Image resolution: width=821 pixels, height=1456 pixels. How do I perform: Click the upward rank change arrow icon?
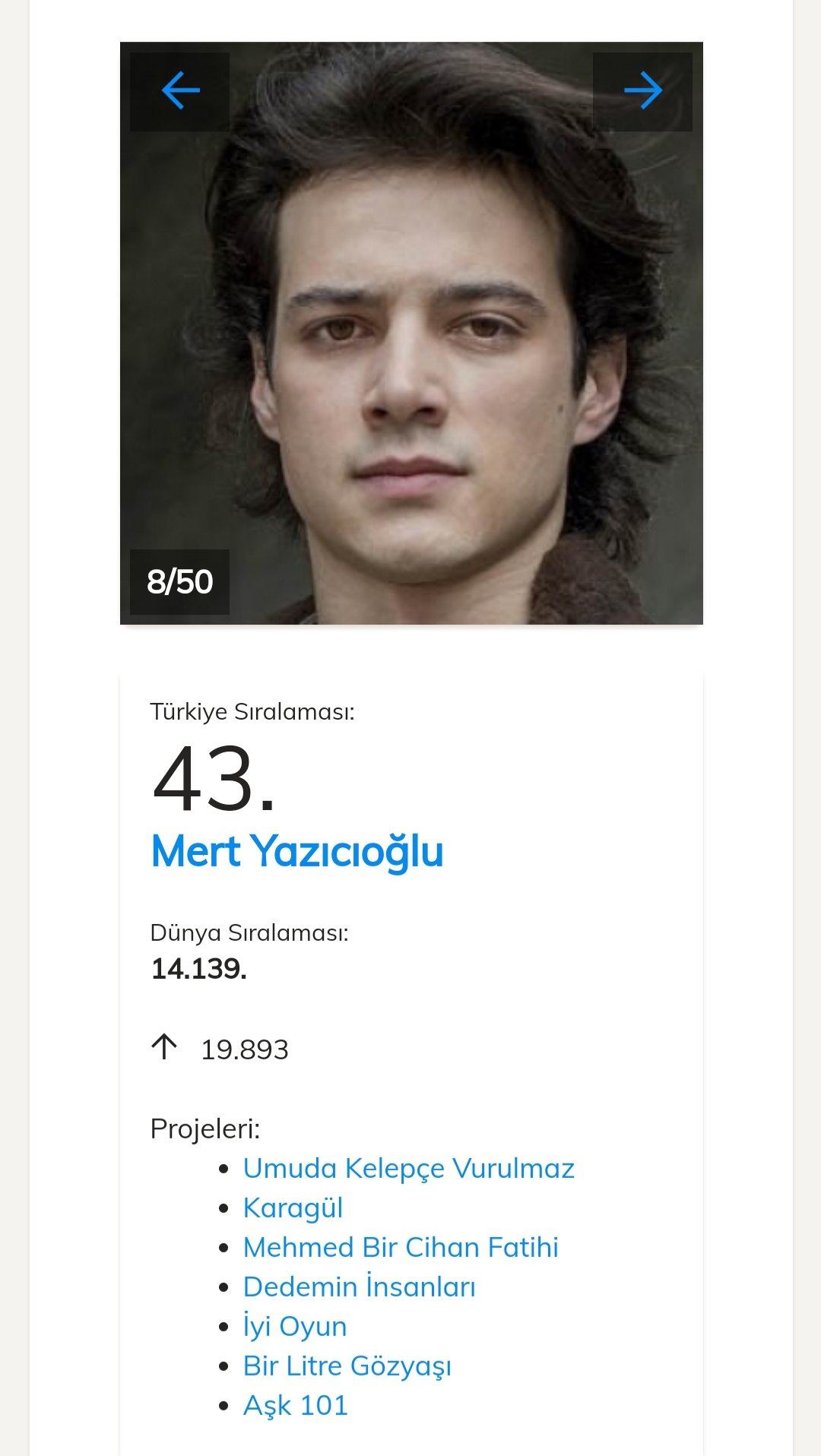164,1047
